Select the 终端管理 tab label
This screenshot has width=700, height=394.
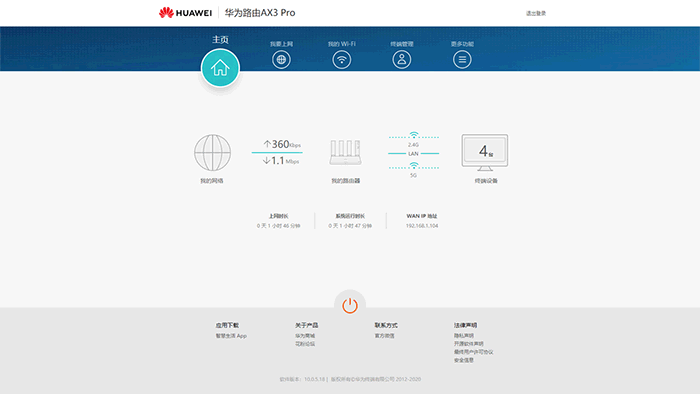(402, 44)
